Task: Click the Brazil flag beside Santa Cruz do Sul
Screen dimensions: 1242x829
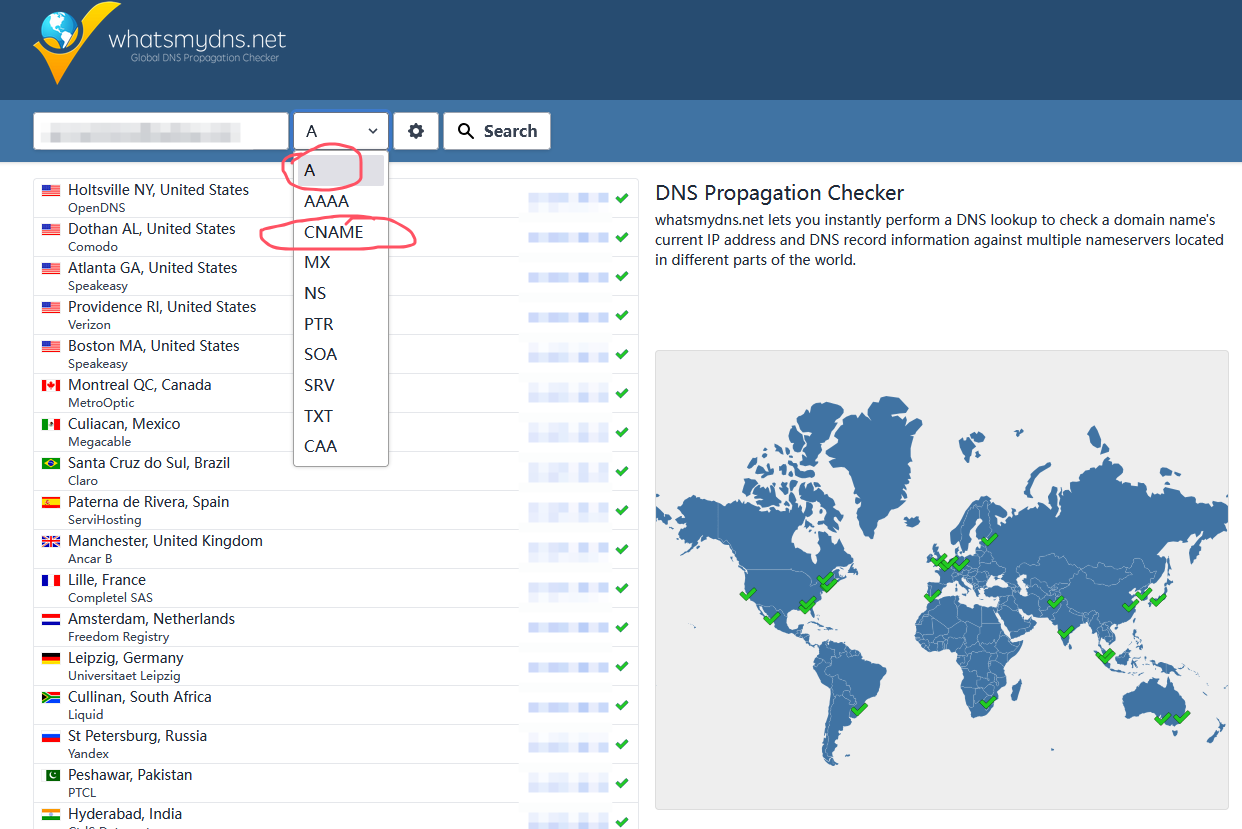Action: click(x=51, y=463)
